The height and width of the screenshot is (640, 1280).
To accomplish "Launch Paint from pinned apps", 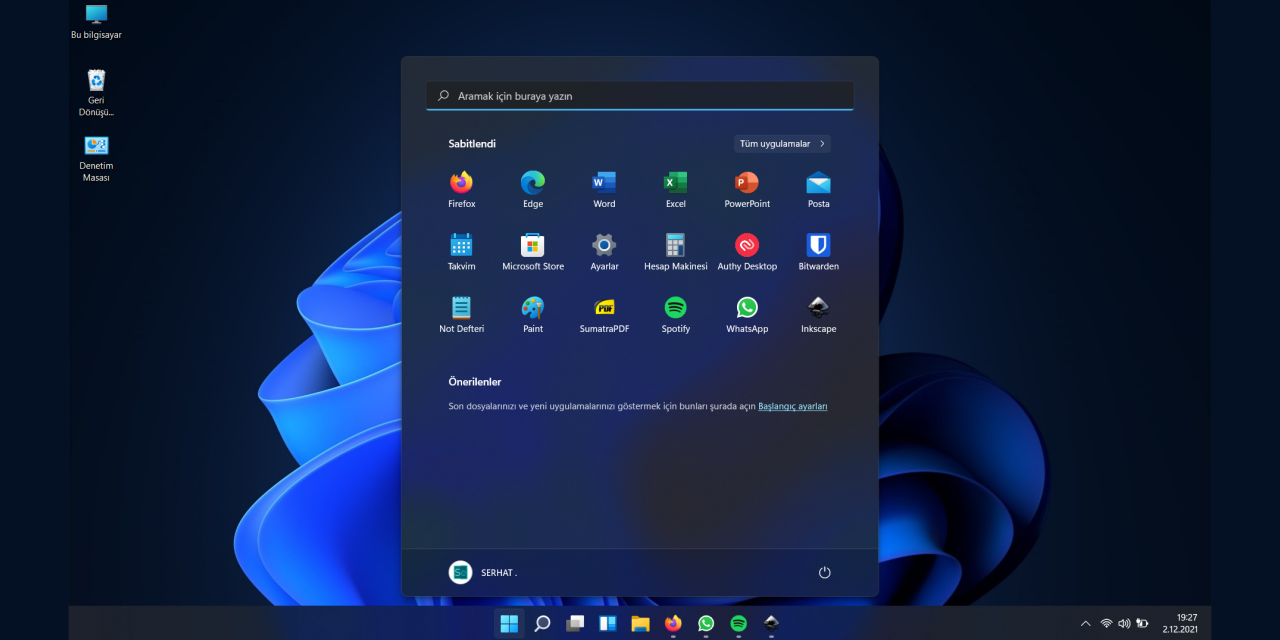I will 533,314.
